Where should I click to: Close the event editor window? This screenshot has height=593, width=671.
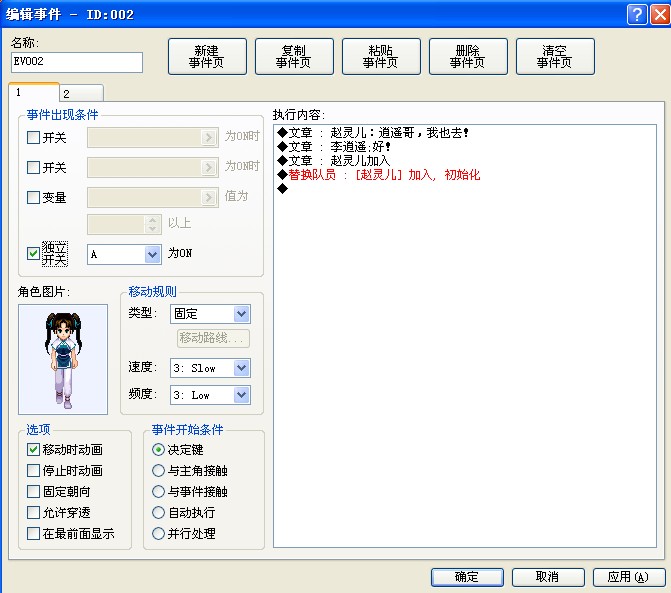pos(660,14)
